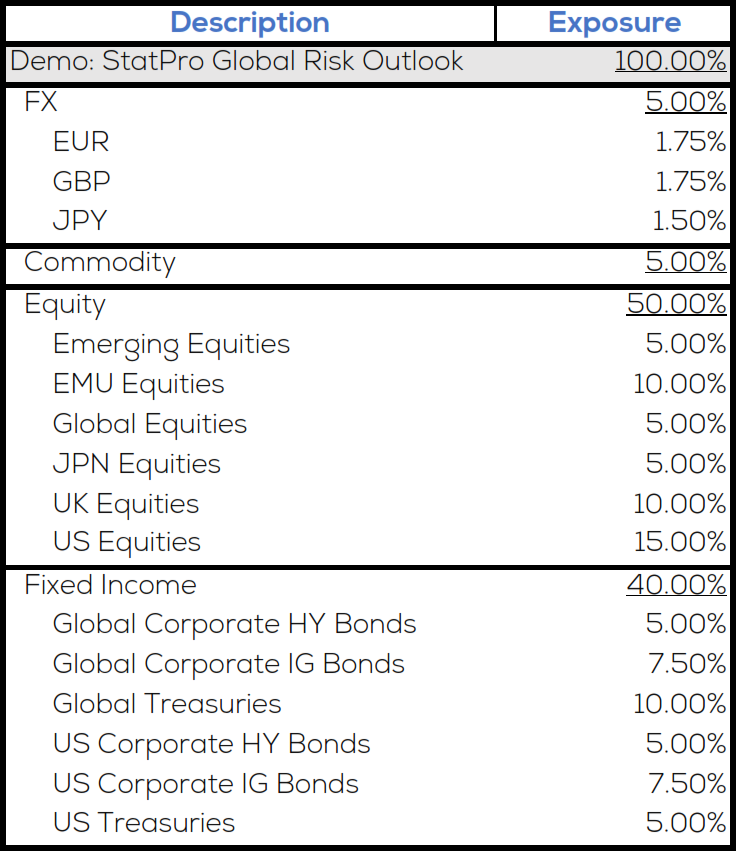The height and width of the screenshot is (852, 739).
Task: Select the US Corporate IG Bonds row
Action: [205, 784]
